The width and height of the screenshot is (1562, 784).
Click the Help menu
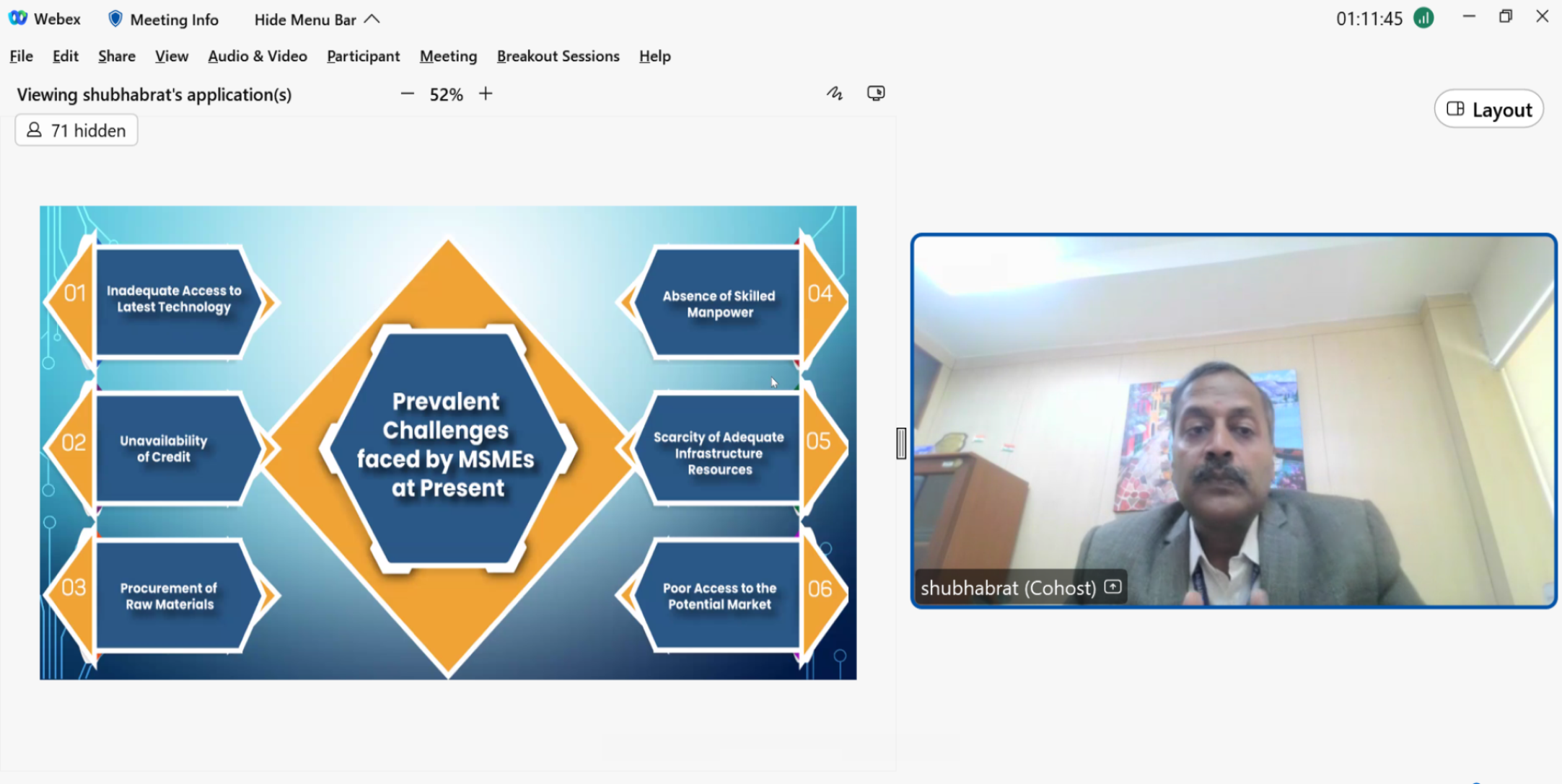(654, 56)
